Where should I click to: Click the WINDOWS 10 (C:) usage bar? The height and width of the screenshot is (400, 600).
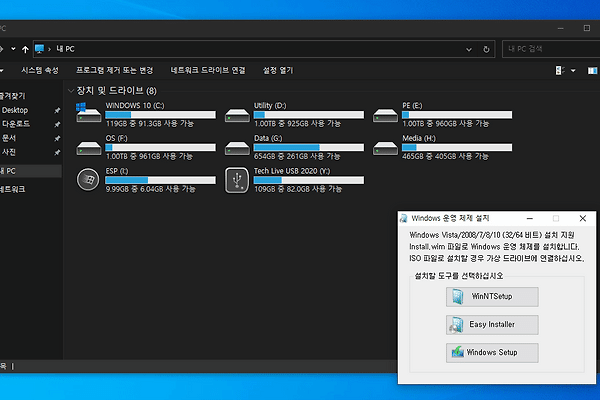tap(160, 115)
